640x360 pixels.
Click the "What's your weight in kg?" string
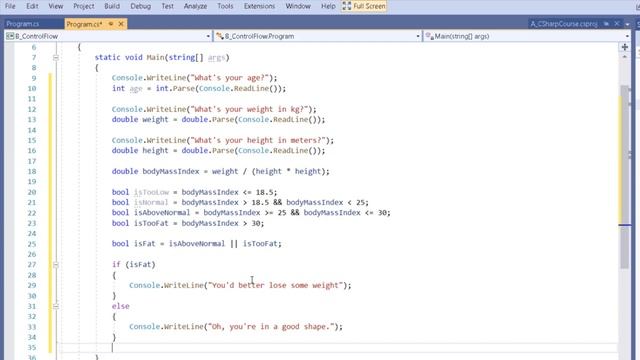249,109
